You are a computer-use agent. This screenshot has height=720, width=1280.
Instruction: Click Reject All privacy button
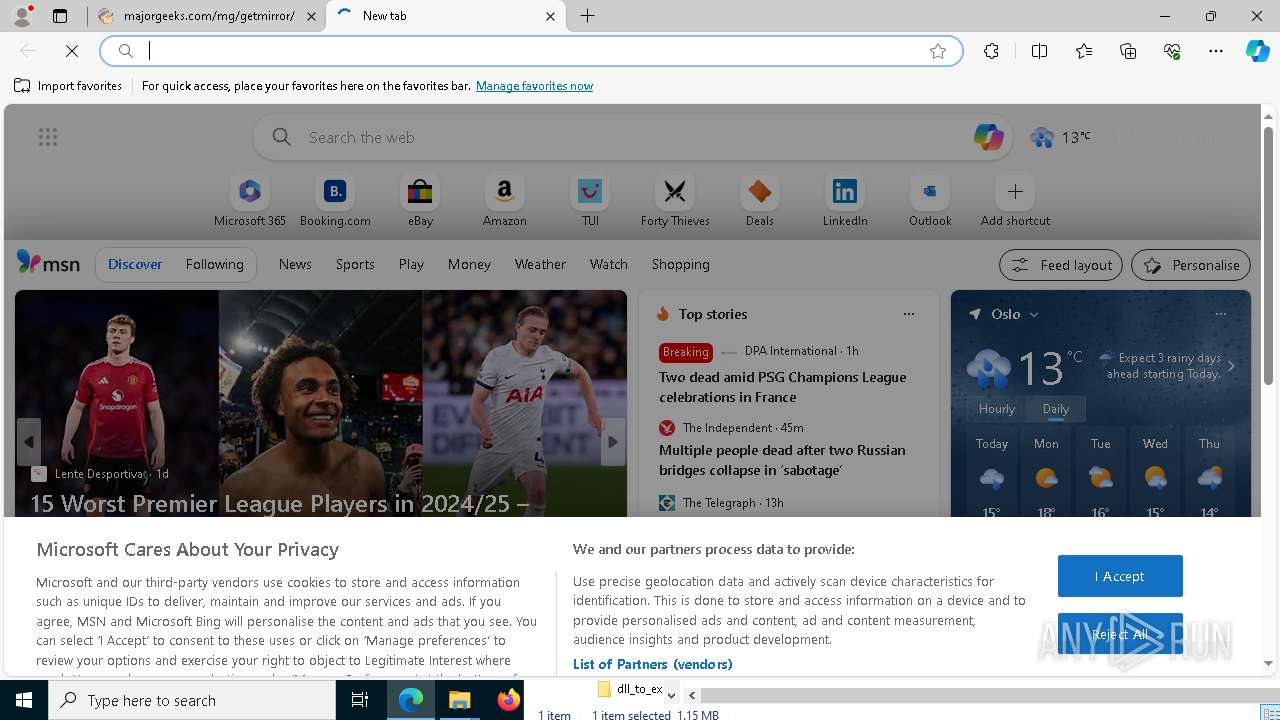tap(1120, 634)
